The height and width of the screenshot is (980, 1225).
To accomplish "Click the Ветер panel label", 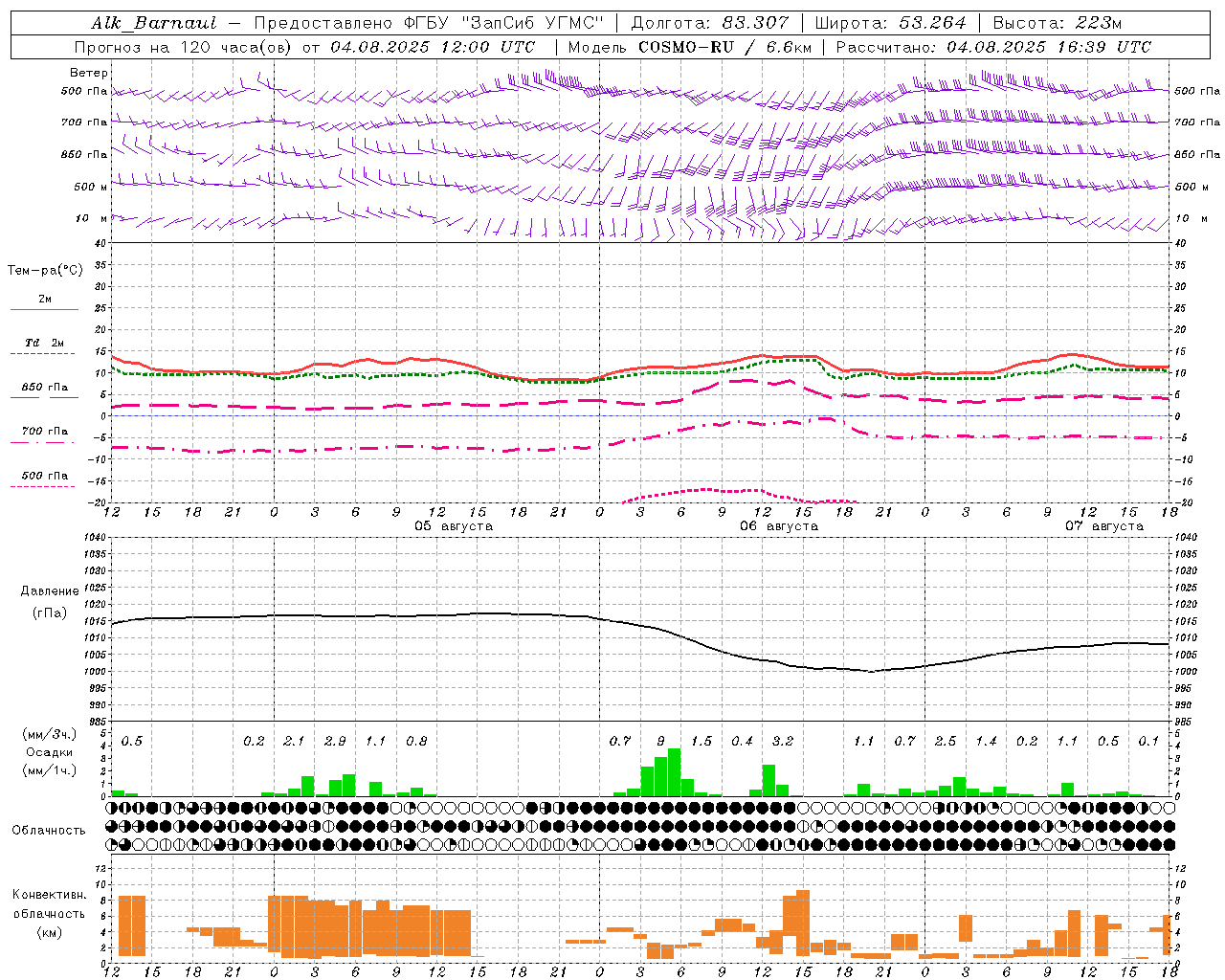I will pyautogui.click(x=88, y=73).
